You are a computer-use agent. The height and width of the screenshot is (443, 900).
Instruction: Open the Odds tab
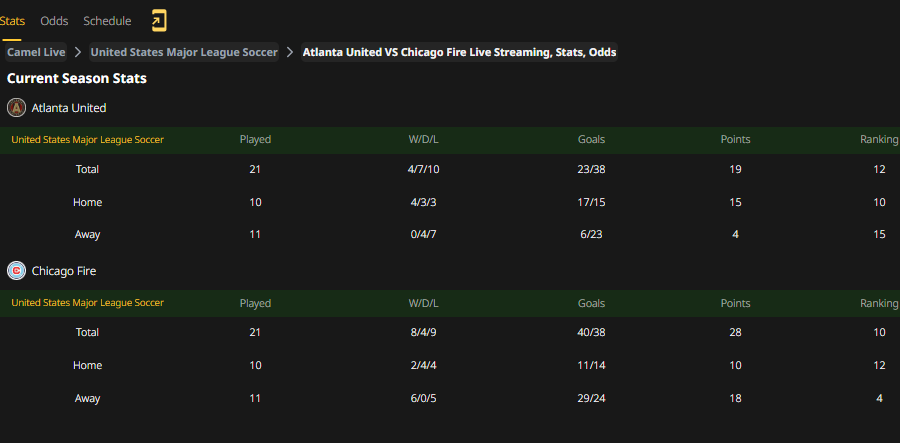click(x=54, y=21)
